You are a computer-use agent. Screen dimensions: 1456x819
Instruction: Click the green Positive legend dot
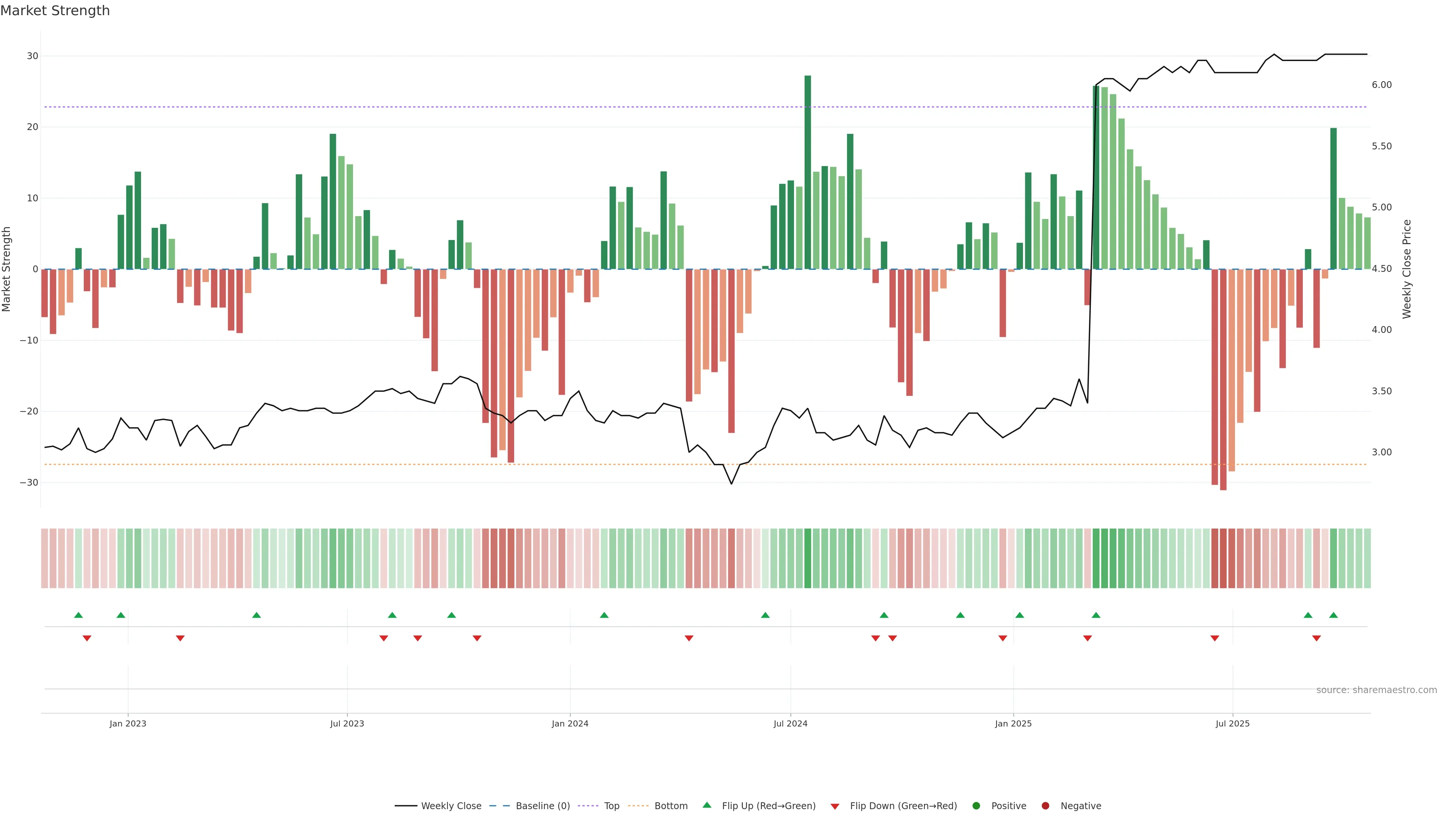(x=976, y=805)
